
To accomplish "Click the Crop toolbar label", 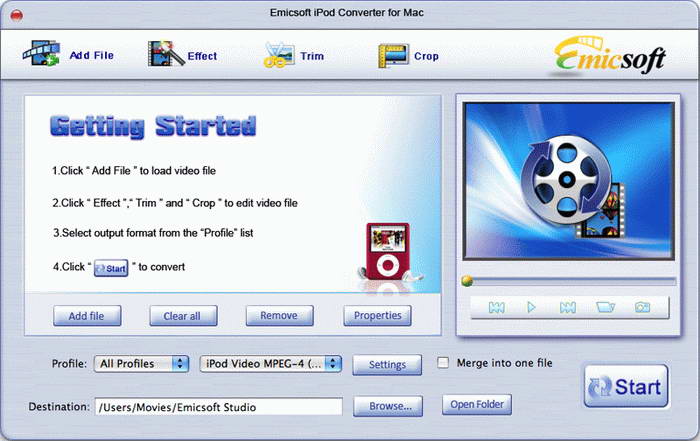I will point(426,56).
